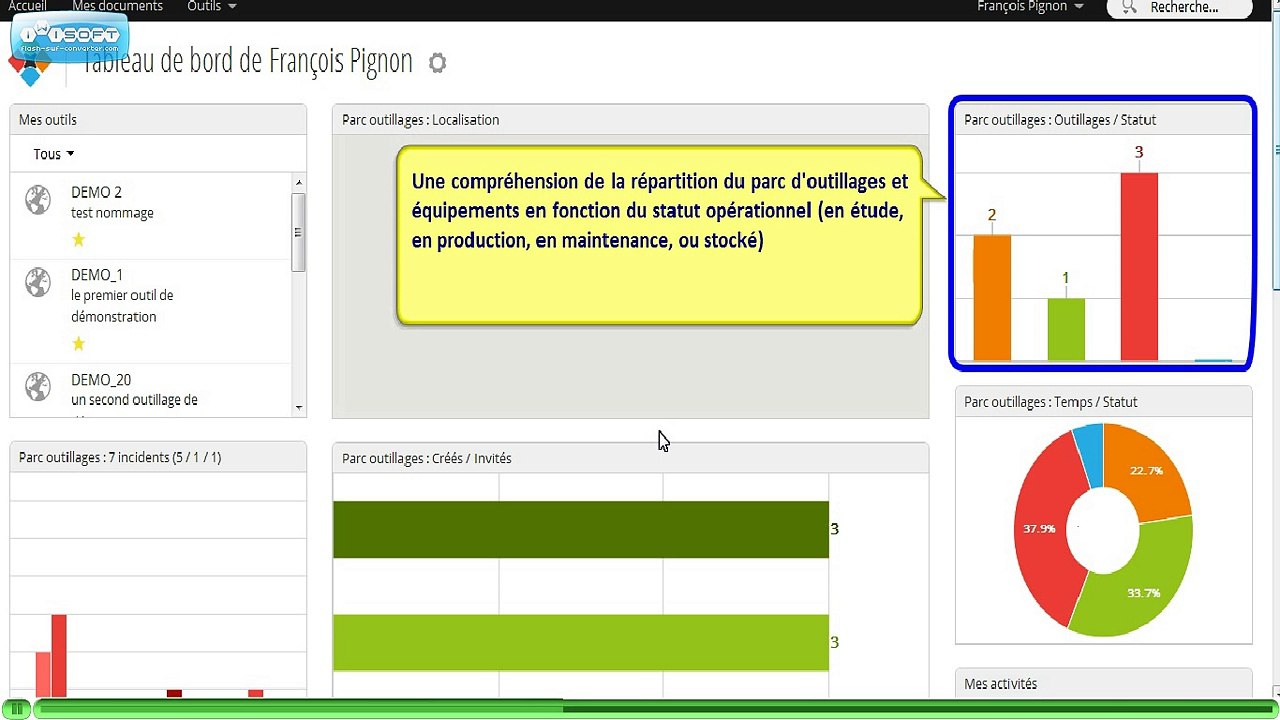
Task: Open dashboard settings gear icon
Action: [x=437, y=63]
